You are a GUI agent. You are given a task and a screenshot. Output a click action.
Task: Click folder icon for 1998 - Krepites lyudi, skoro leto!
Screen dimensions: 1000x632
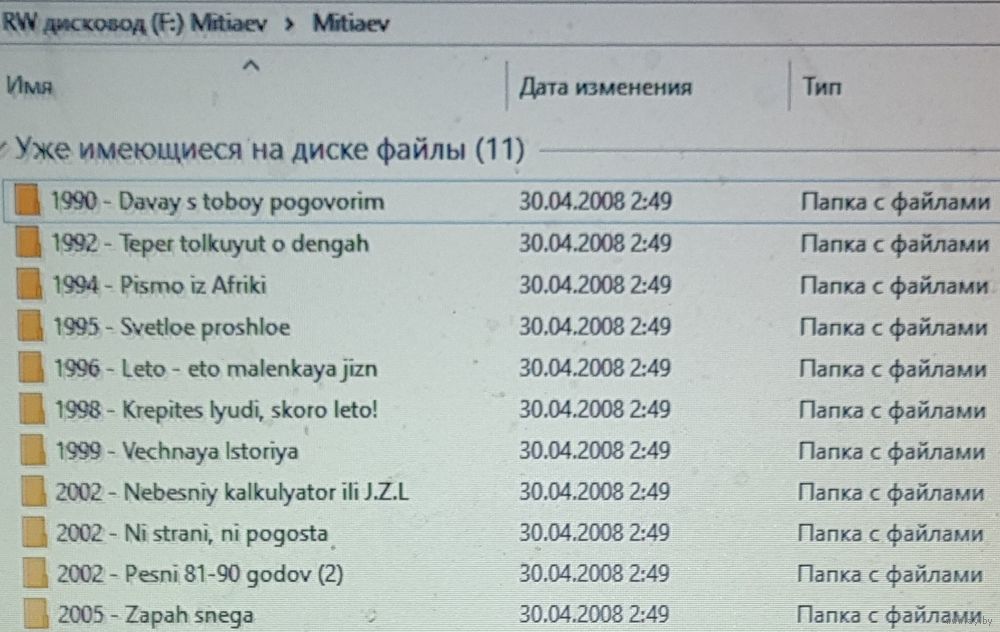coord(32,409)
